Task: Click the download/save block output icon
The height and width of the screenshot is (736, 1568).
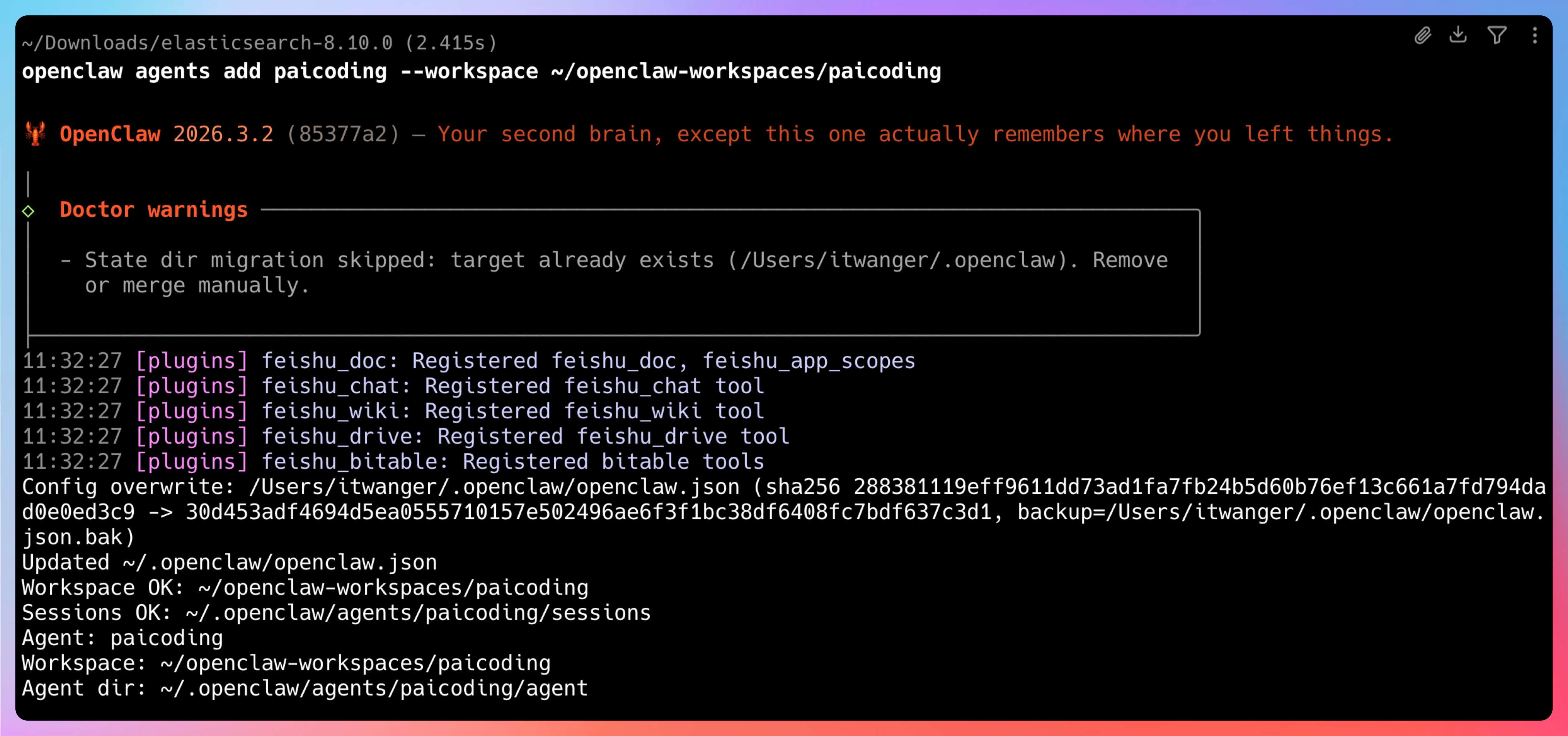Action: (x=1458, y=35)
